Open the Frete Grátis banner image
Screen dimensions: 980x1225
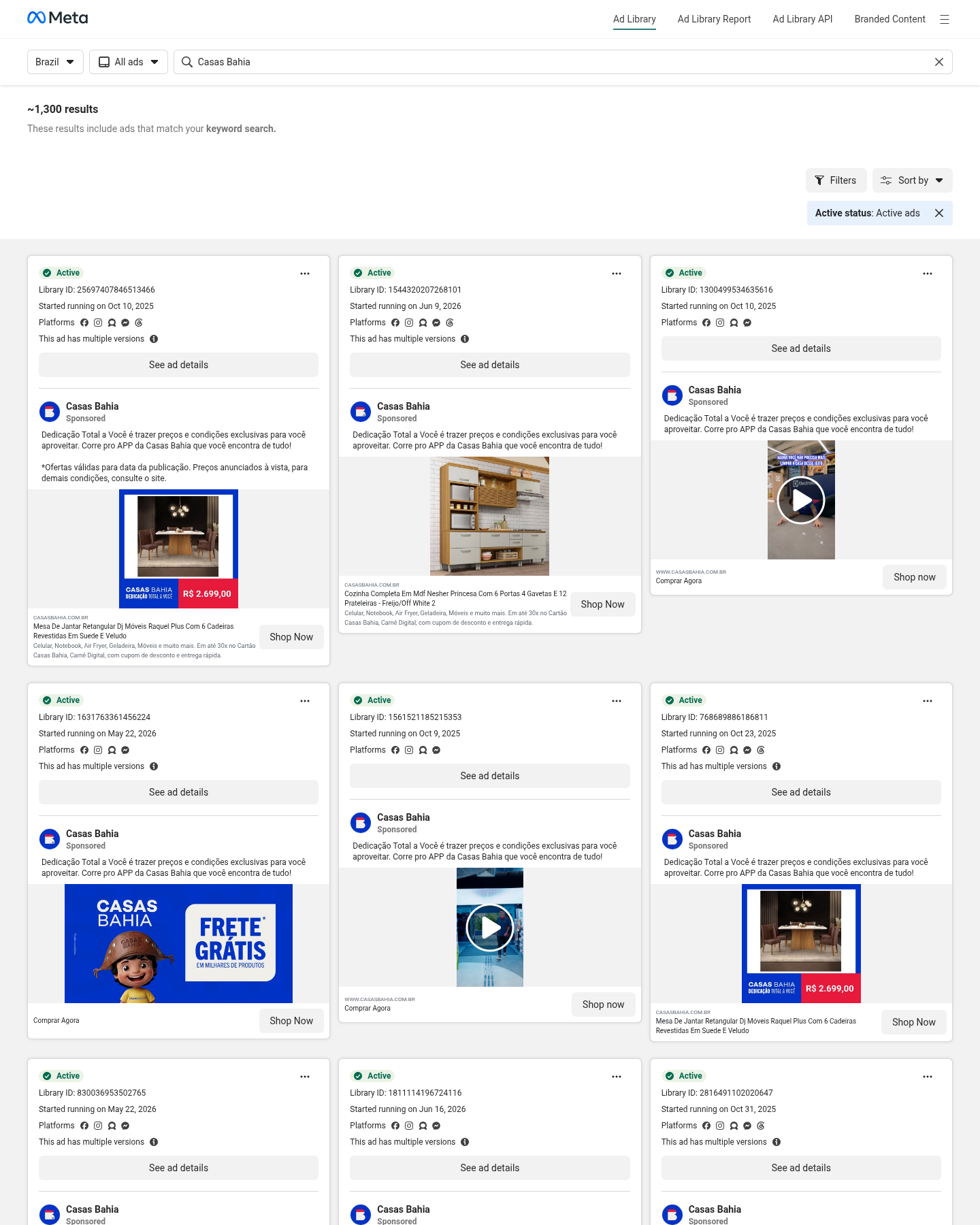[178, 943]
